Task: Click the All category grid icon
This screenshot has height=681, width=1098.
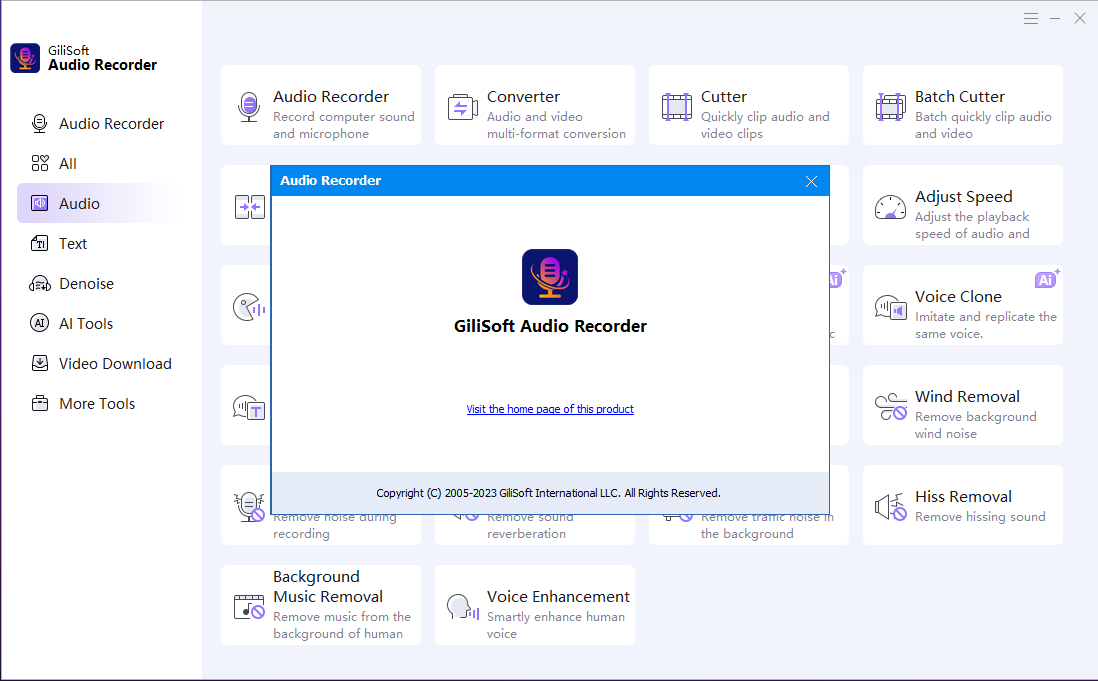Action: point(40,164)
